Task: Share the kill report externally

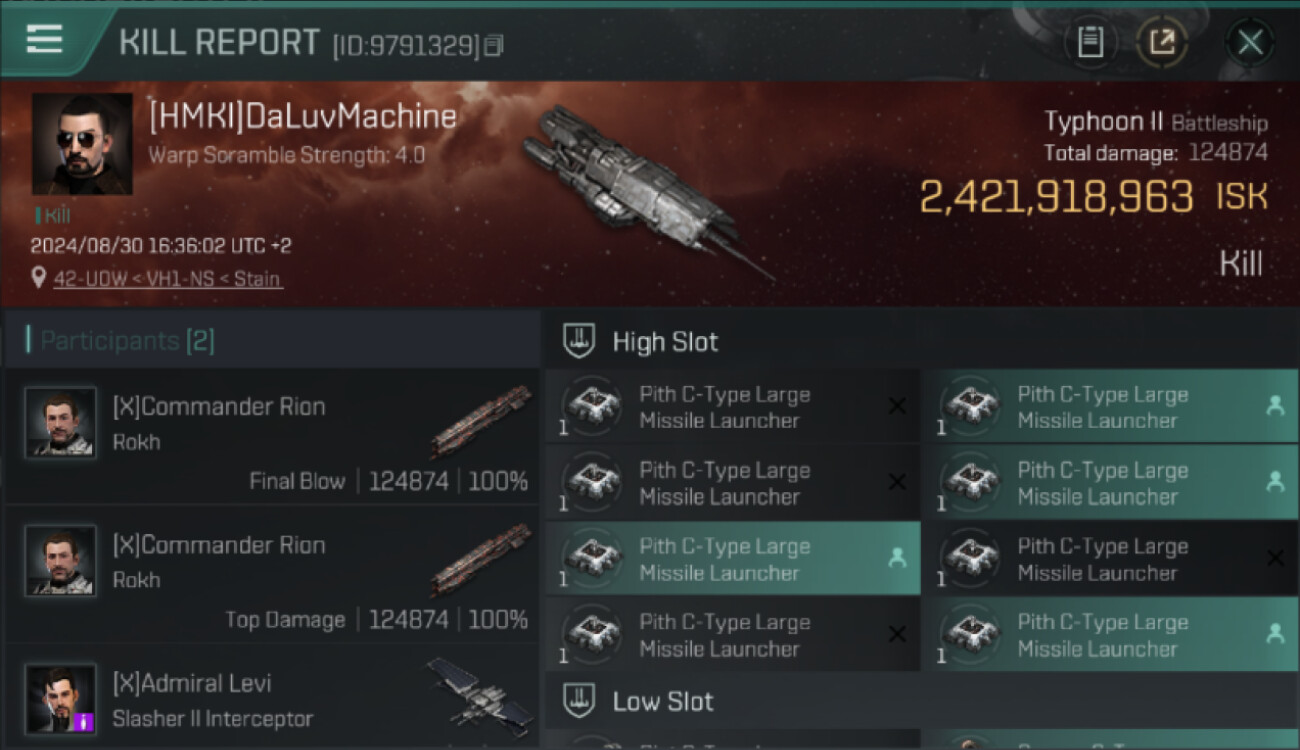Action: (x=1162, y=42)
